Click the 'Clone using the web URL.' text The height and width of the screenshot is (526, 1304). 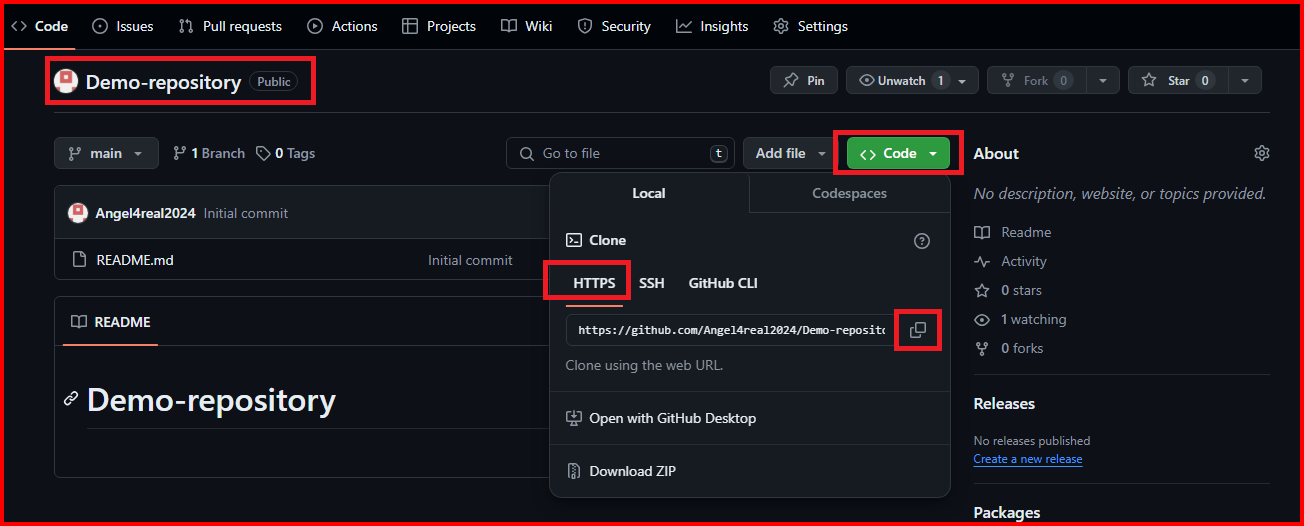point(645,365)
